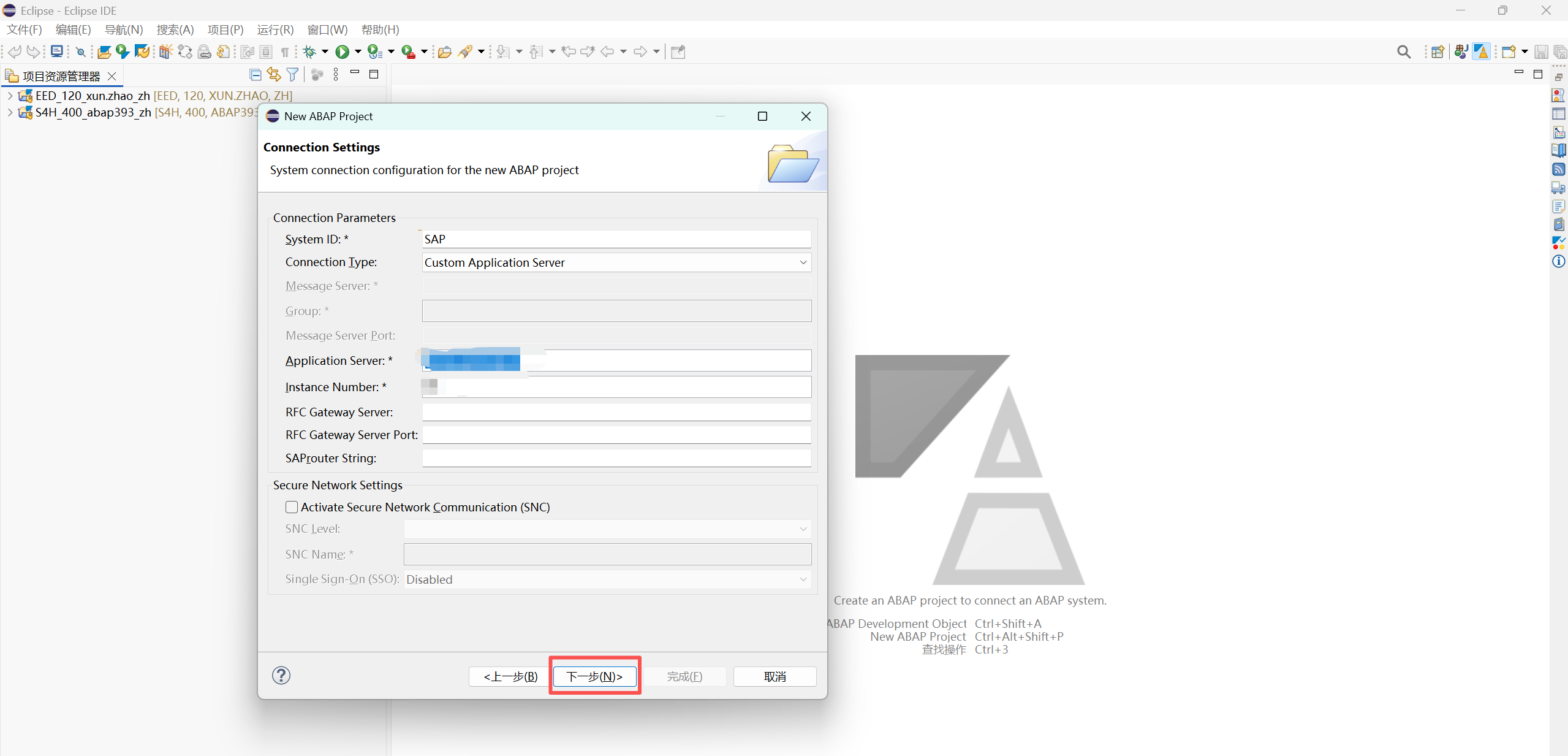Screen dimensions: 1568x756
Task: Open the Project Explorer filter icon
Action: 292,74
